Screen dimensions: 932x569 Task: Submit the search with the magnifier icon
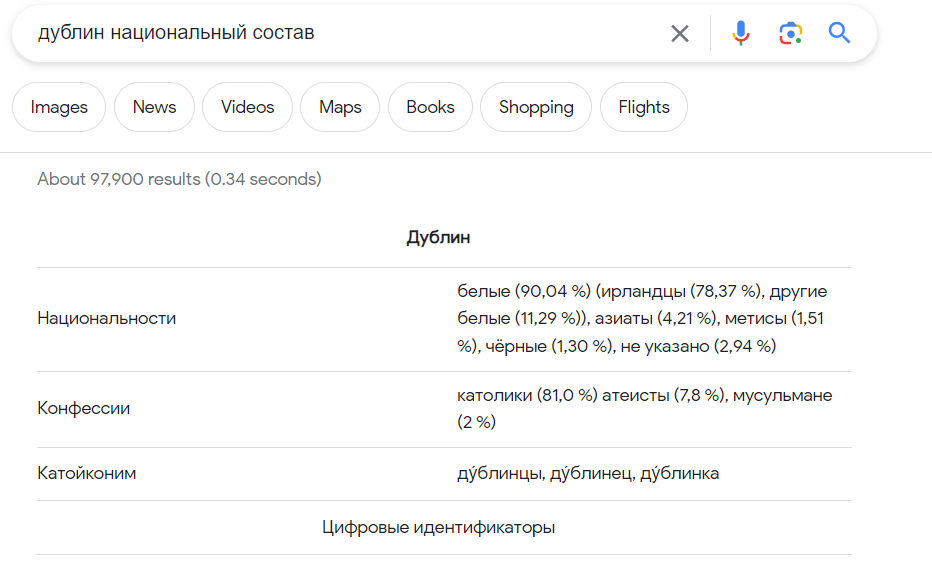pos(839,33)
